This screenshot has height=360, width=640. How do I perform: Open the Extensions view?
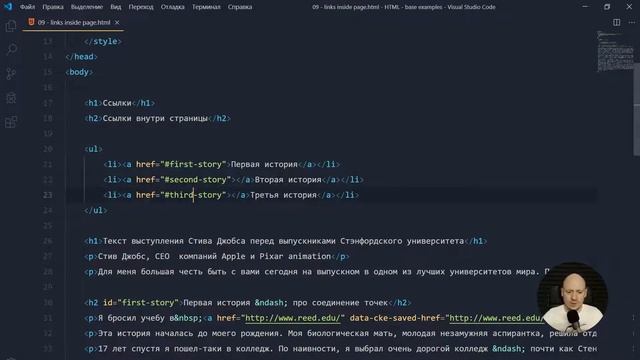coord(11,122)
